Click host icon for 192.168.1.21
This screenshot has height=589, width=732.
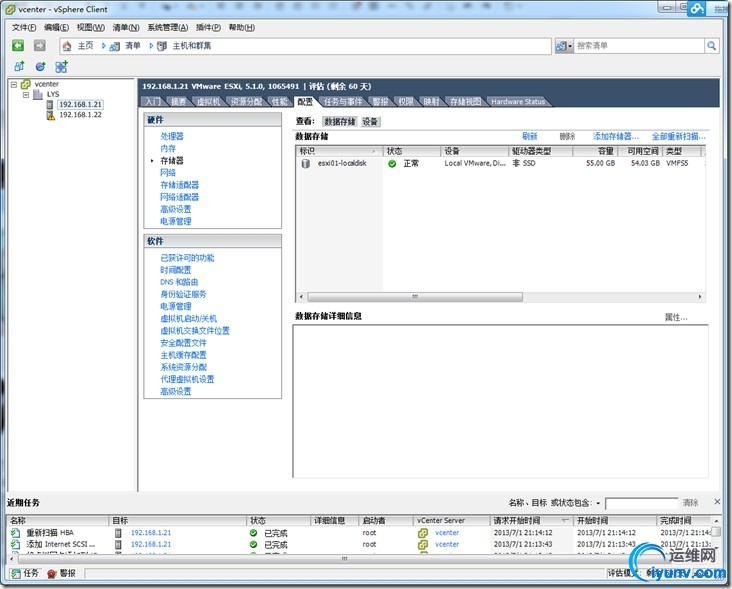click(x=49, y=105)
